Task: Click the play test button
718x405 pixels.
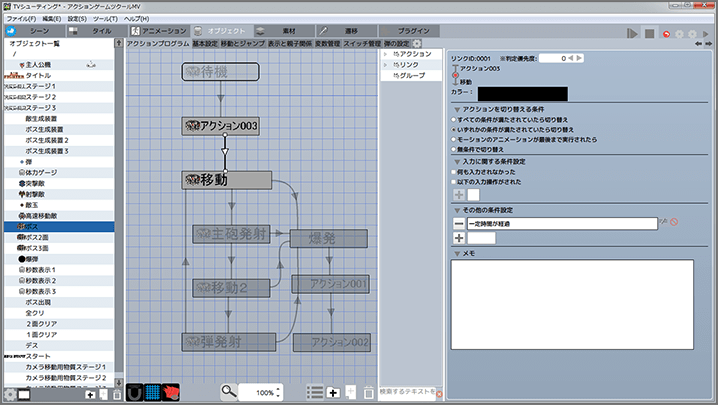Action: [x=632, y=33]
